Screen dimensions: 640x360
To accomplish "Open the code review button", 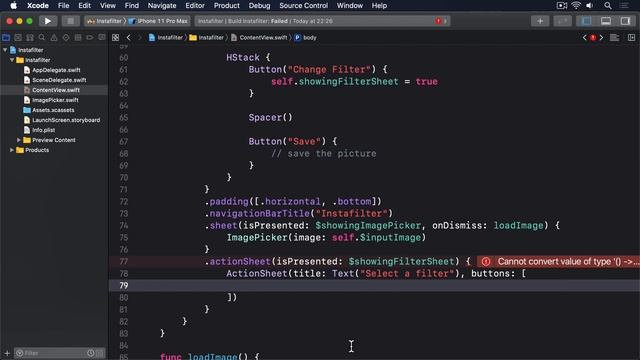I will [562, 21].
